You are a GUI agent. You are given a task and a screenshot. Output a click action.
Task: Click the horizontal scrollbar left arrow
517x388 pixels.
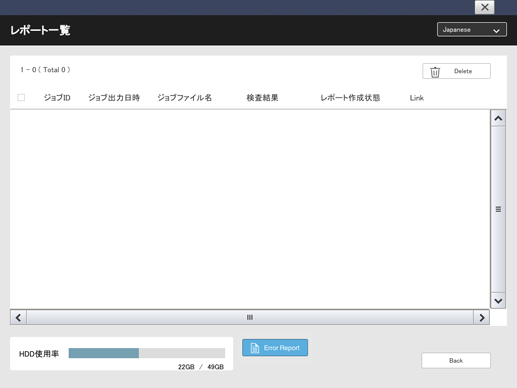coord(19,317)
